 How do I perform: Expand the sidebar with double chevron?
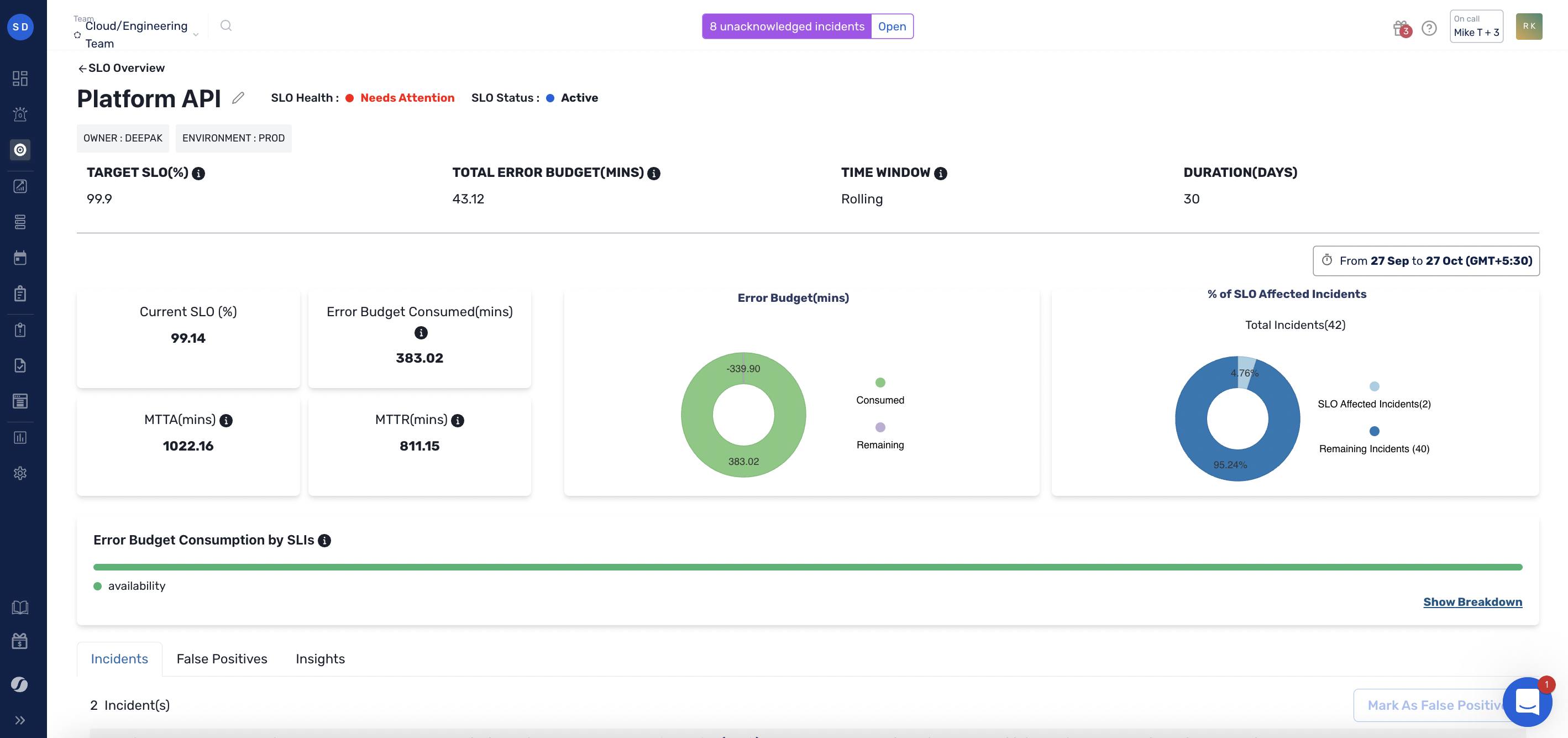pos(20,720)
